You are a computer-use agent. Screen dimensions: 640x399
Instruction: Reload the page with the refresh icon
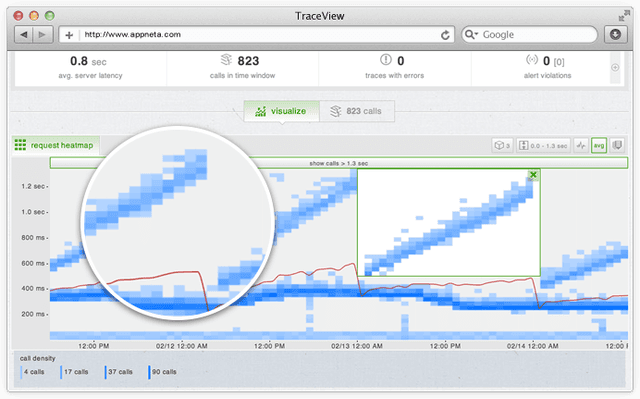point(445,35)
